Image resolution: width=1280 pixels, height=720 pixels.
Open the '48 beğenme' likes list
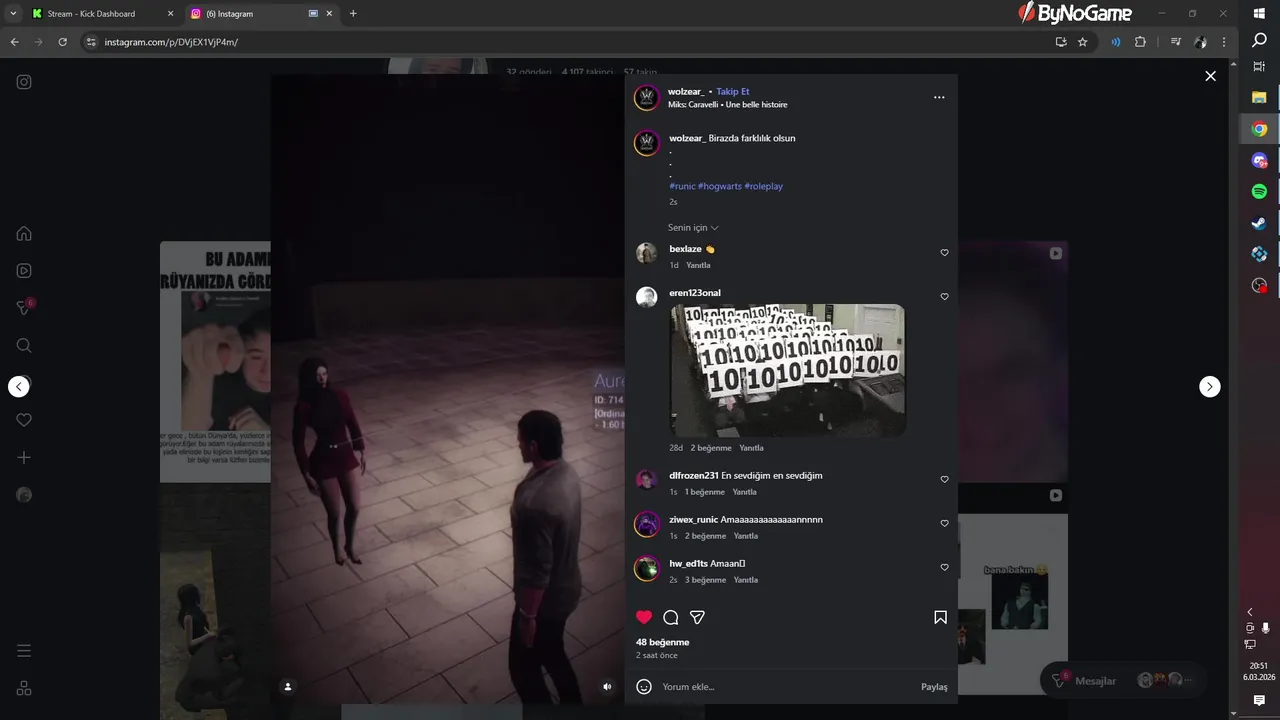click(662, 642)
